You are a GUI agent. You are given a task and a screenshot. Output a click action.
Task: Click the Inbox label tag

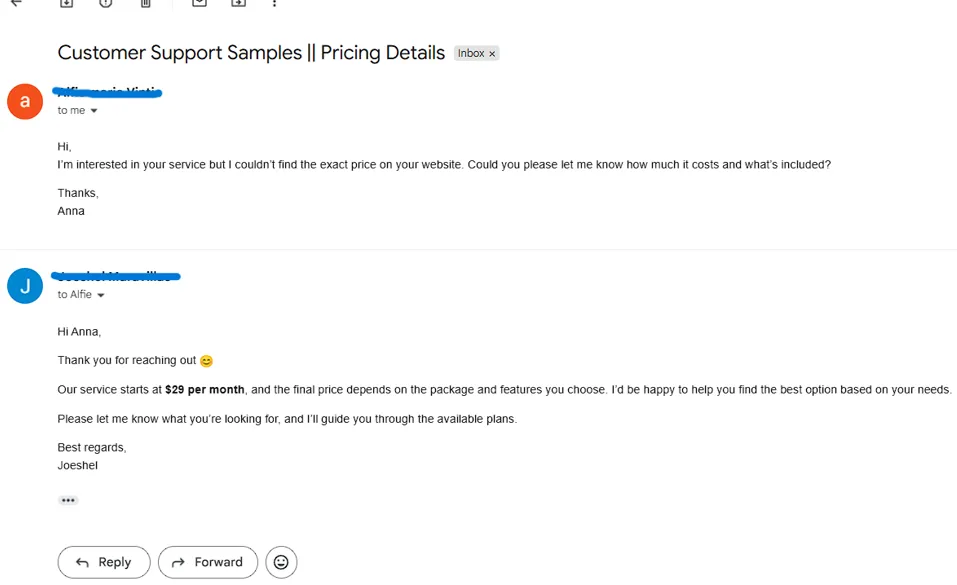point(470,54)
